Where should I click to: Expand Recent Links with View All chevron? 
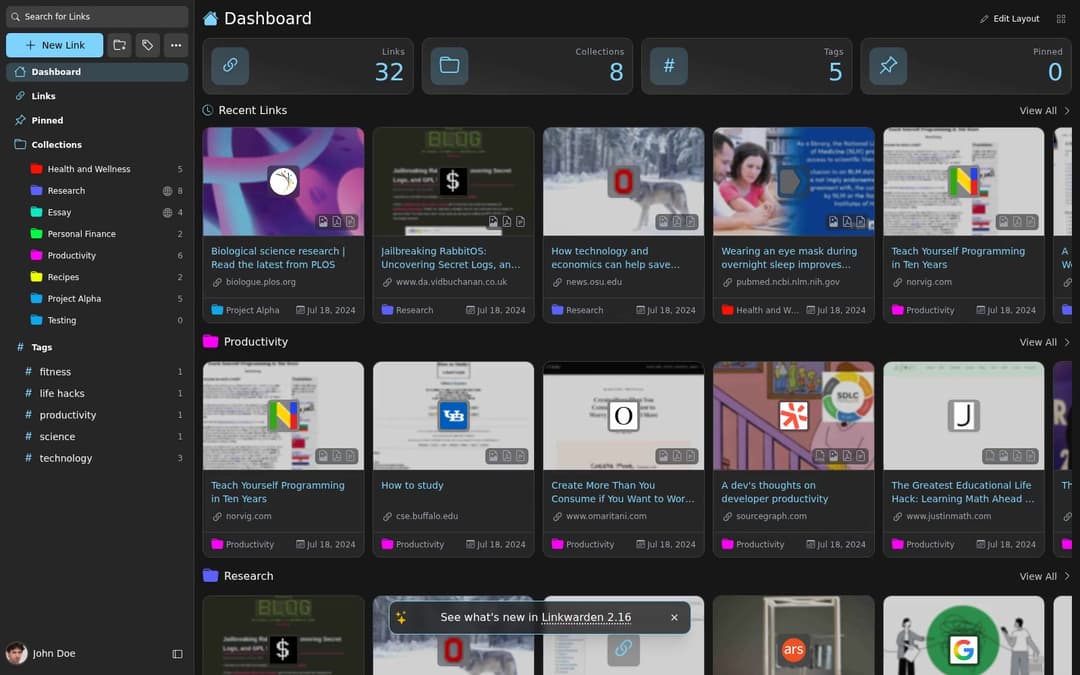1044,111
